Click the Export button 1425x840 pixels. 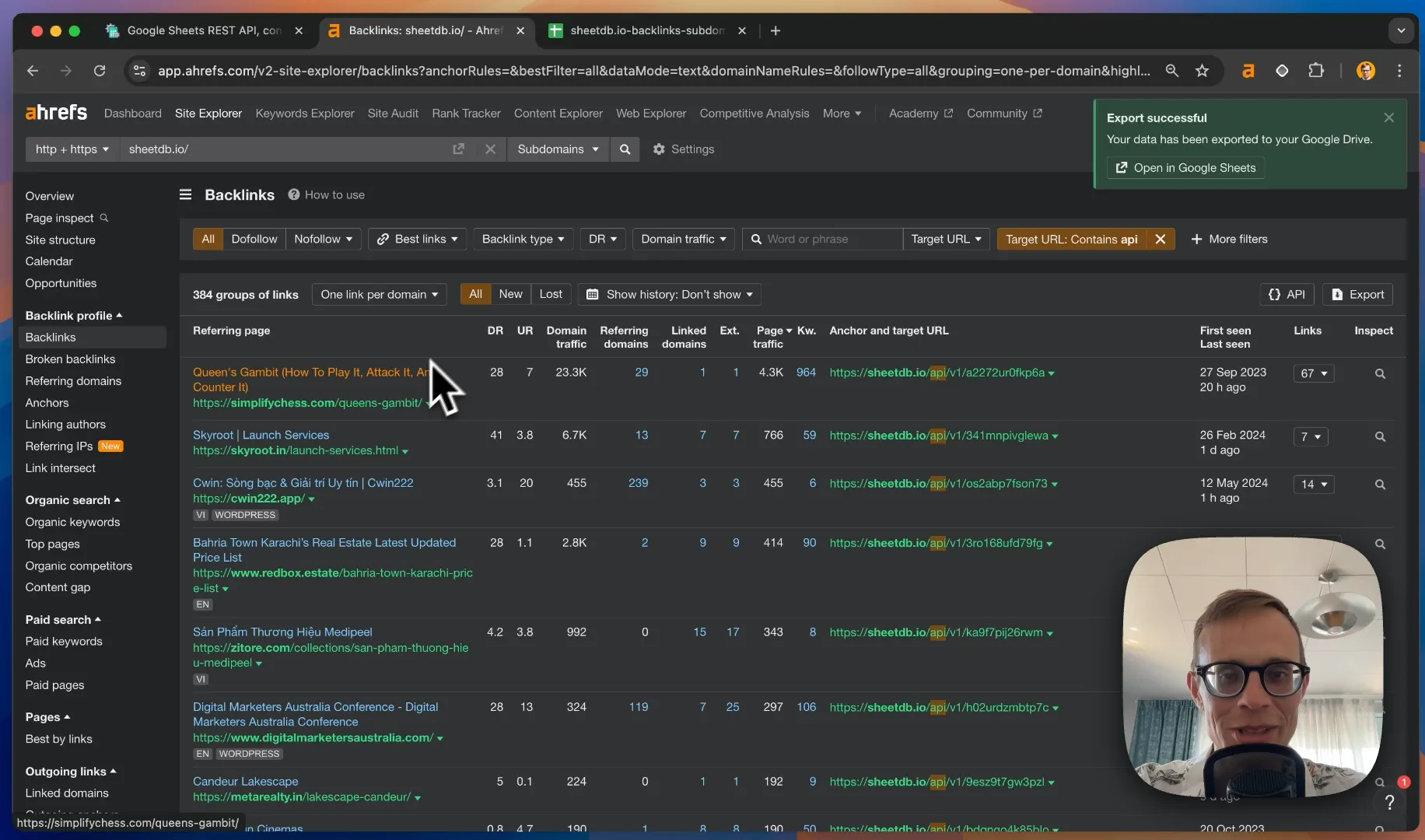1357,294
